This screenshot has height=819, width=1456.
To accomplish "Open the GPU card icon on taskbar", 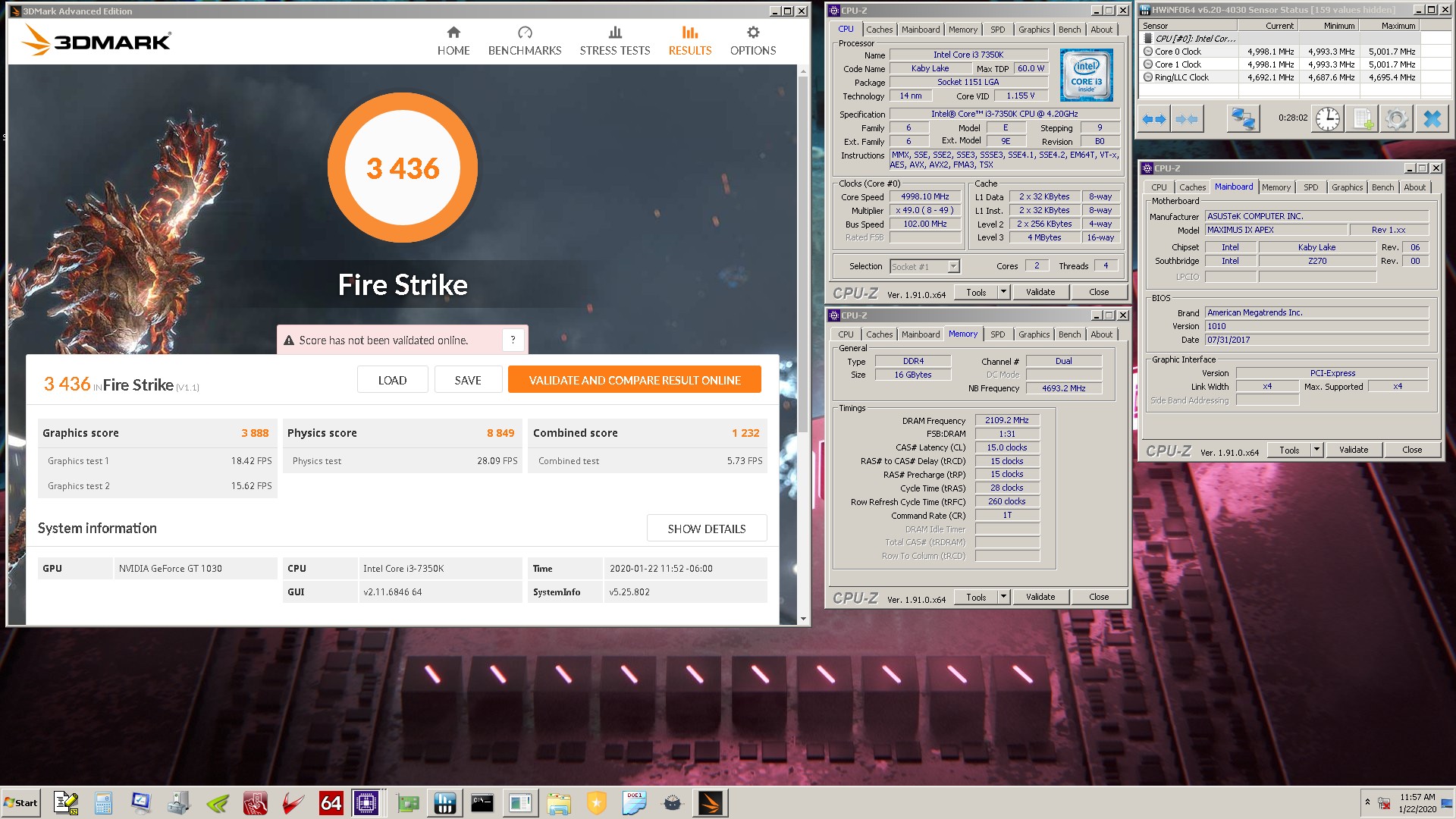I will click(407, 803).
